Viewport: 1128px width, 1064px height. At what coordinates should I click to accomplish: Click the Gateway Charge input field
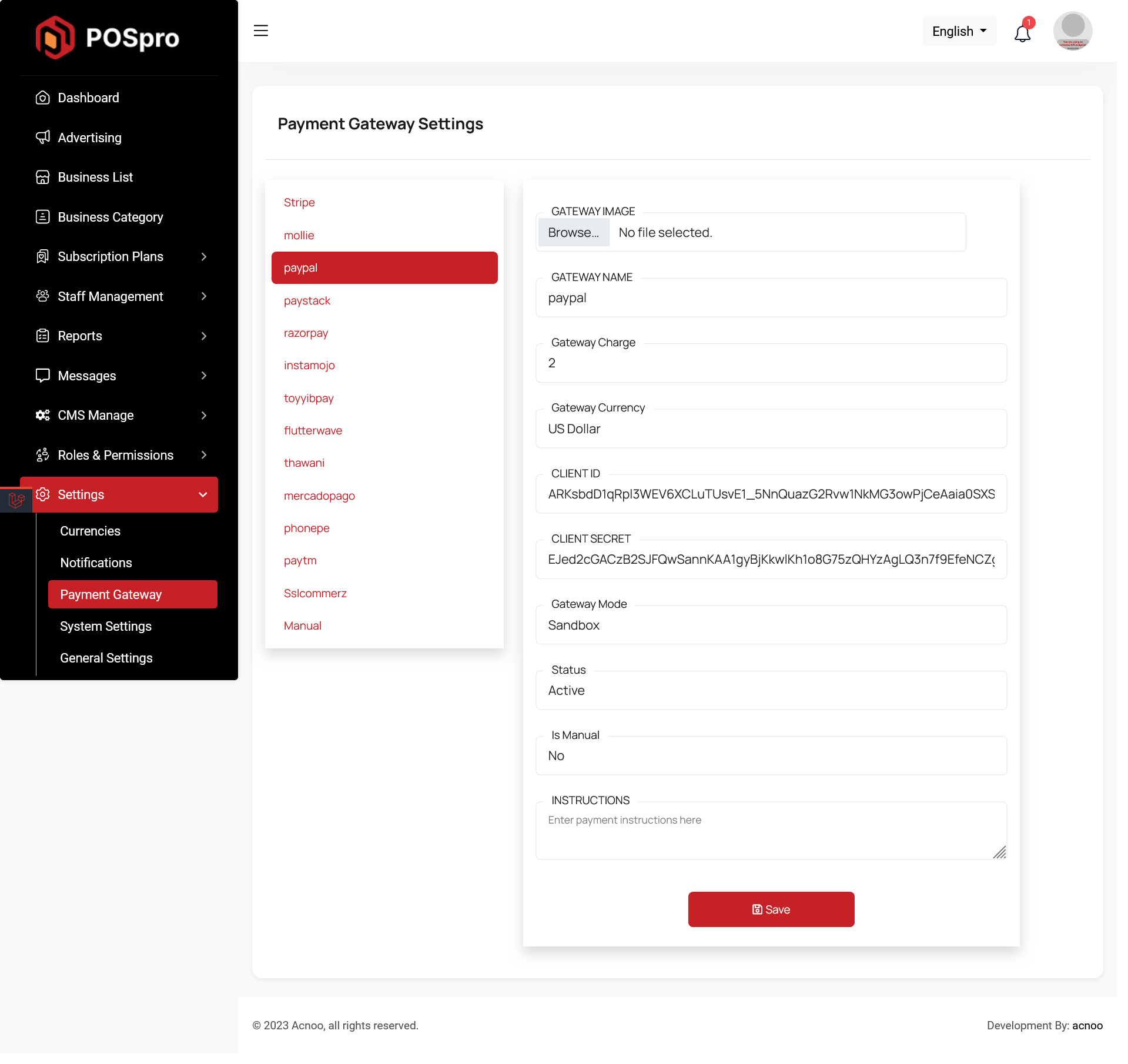(x=771, y=363)
